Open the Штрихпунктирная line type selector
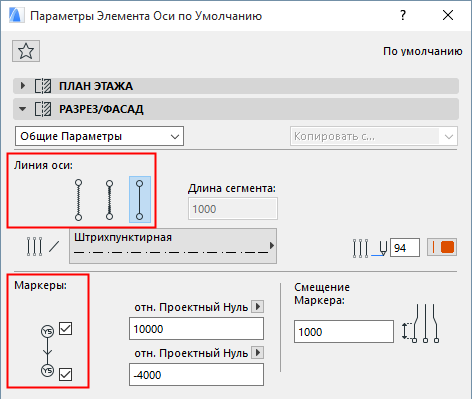 173,246
